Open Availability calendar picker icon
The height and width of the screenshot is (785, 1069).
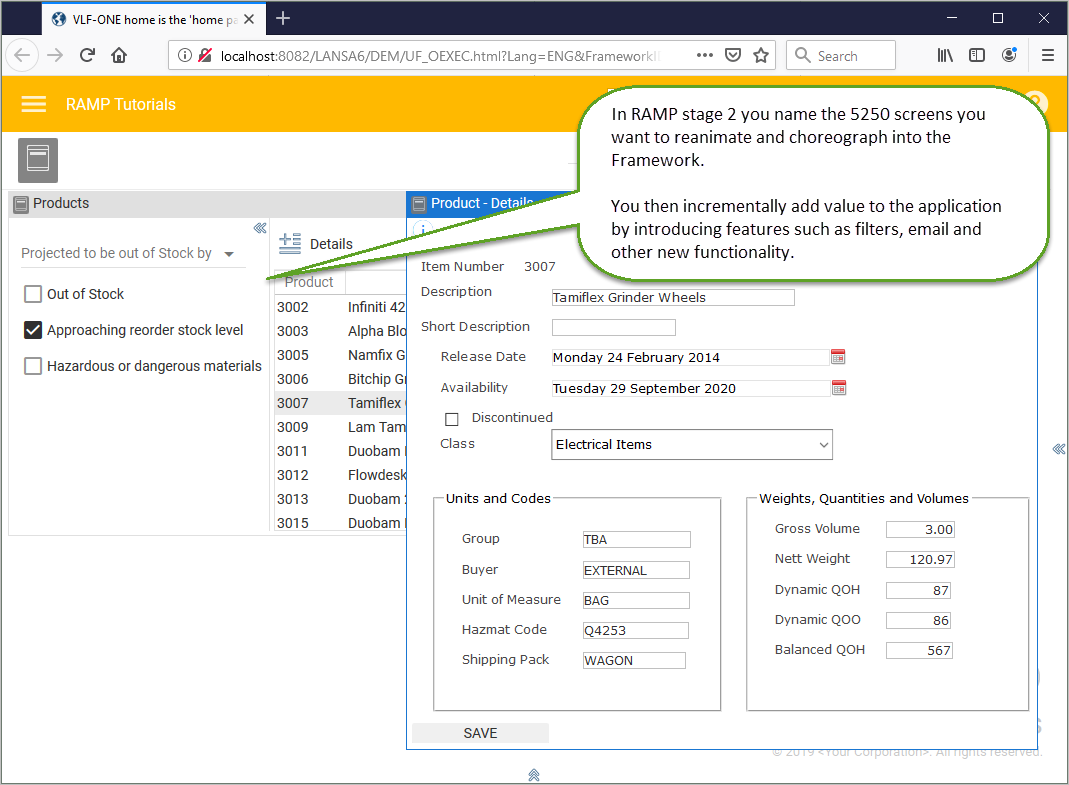click(839, 388)
